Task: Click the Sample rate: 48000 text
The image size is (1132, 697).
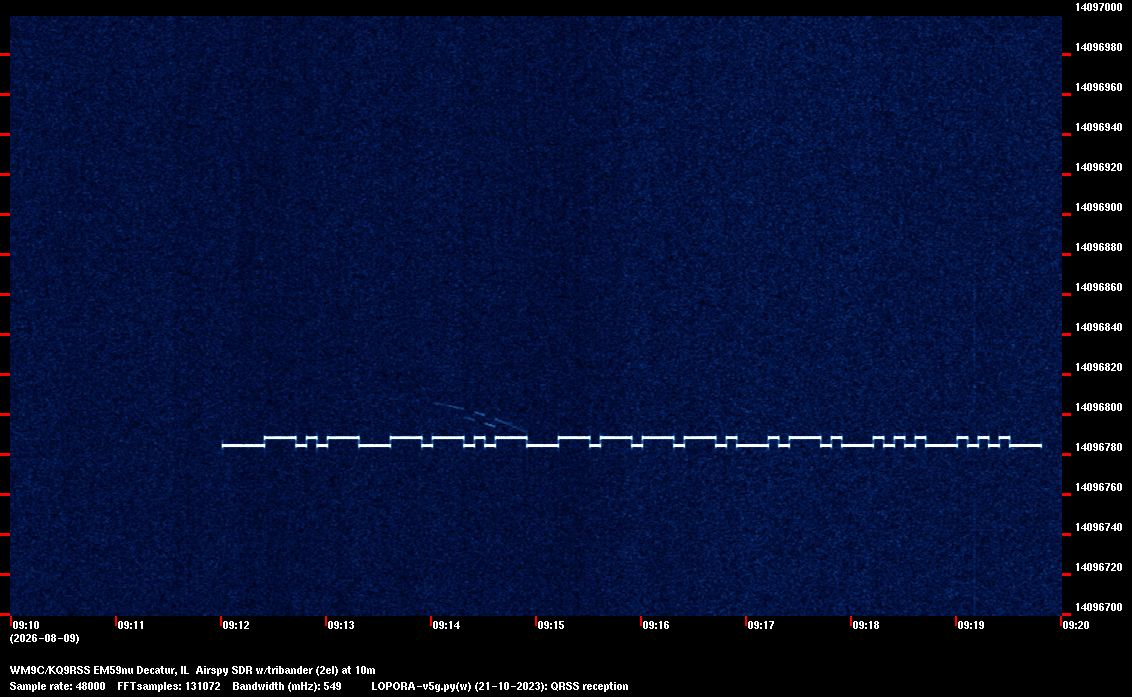Action: [58, 686]
